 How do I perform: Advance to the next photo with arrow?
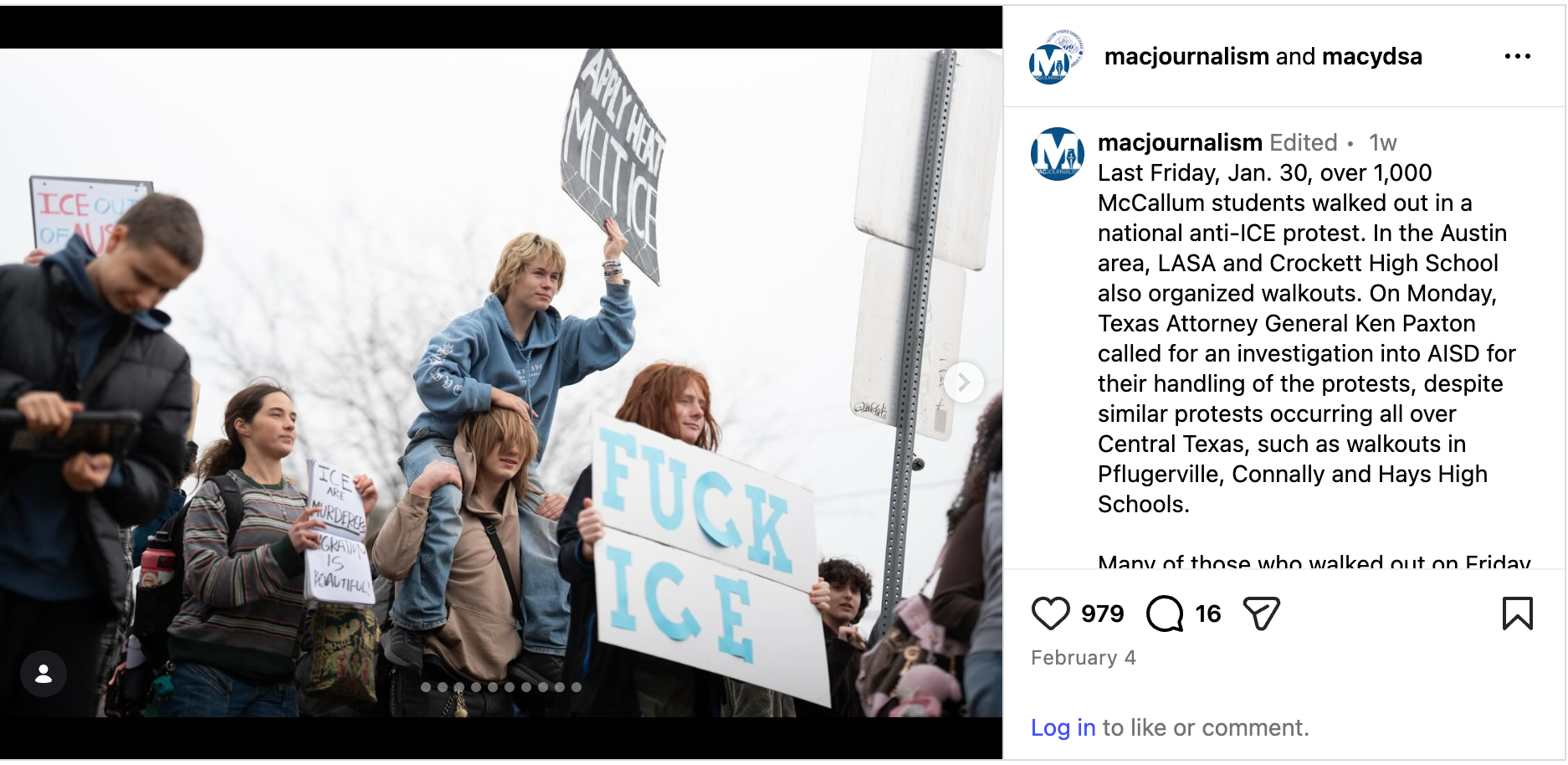point(964,382)
